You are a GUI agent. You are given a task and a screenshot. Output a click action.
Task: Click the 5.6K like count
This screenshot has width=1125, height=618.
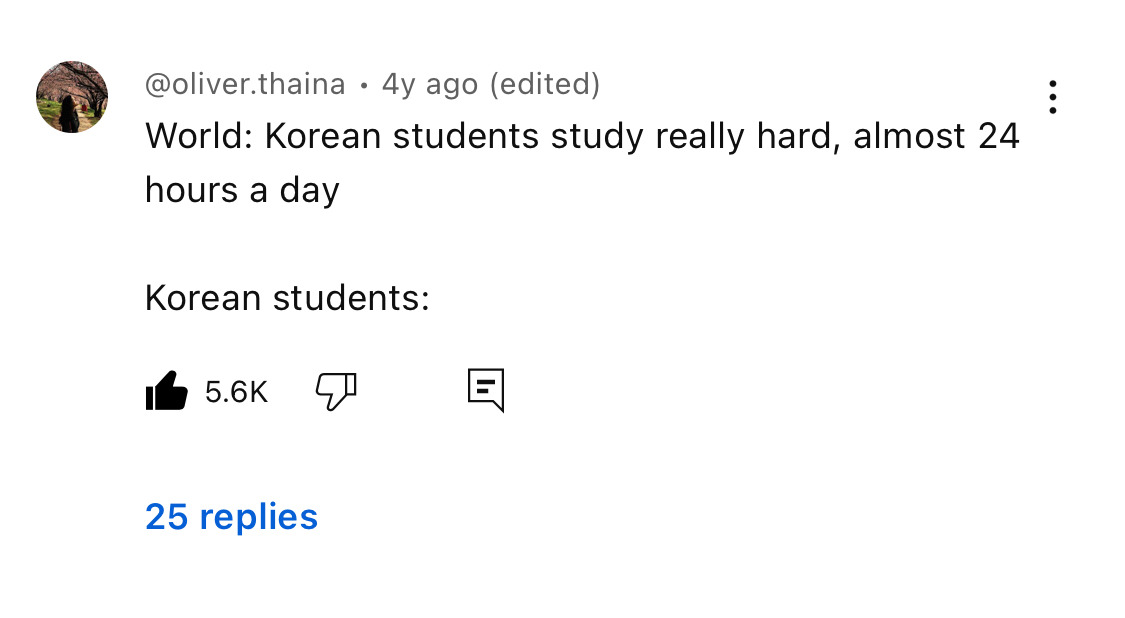point(236,392)
